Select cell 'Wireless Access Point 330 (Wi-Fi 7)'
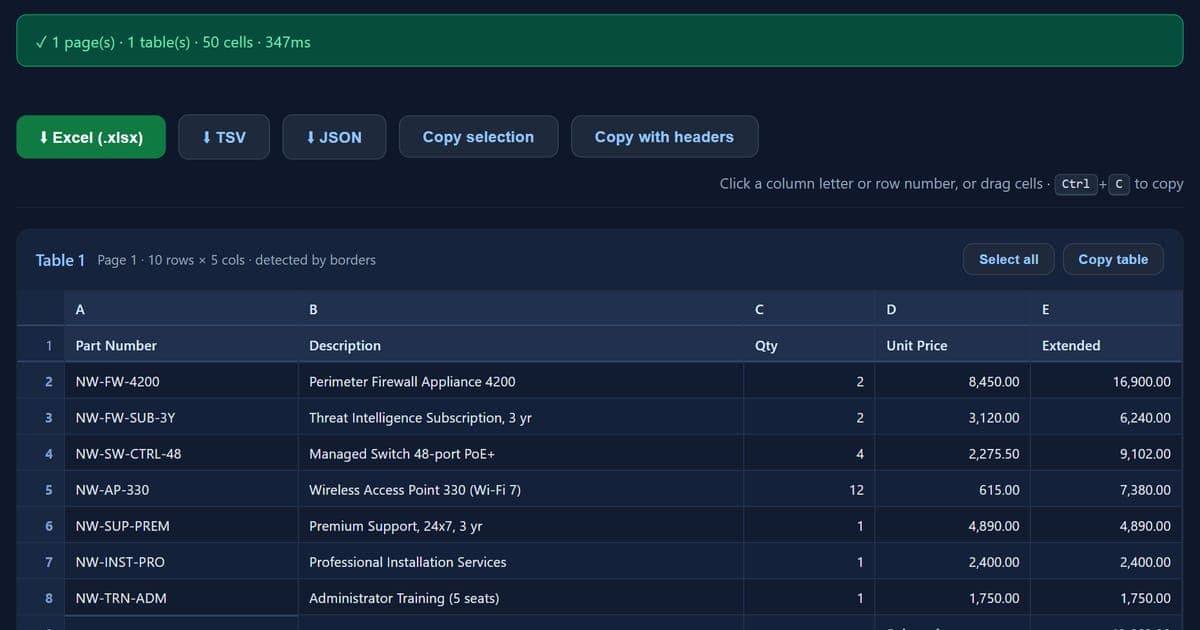 (521, 489)
